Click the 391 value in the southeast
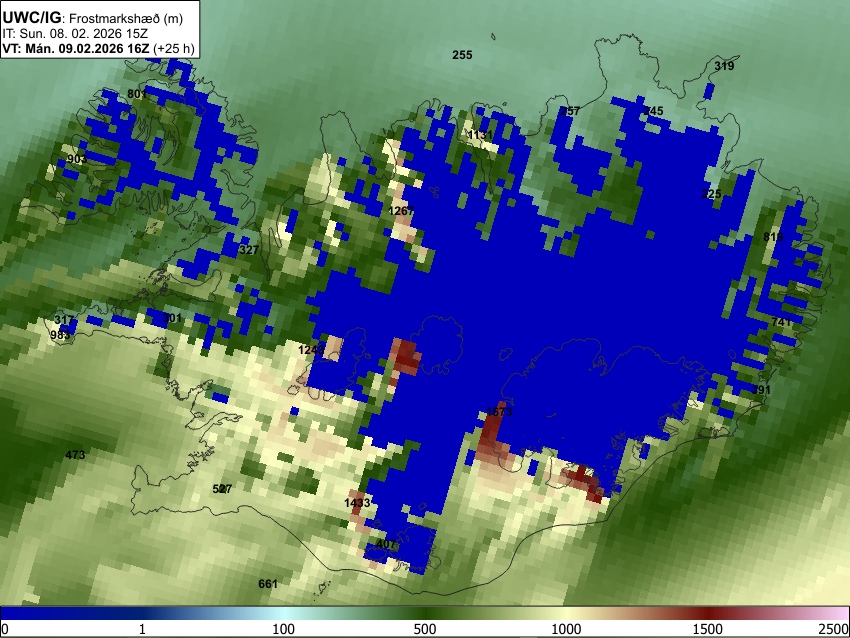Viewport: 850px width, 638px height. (761, 390)
